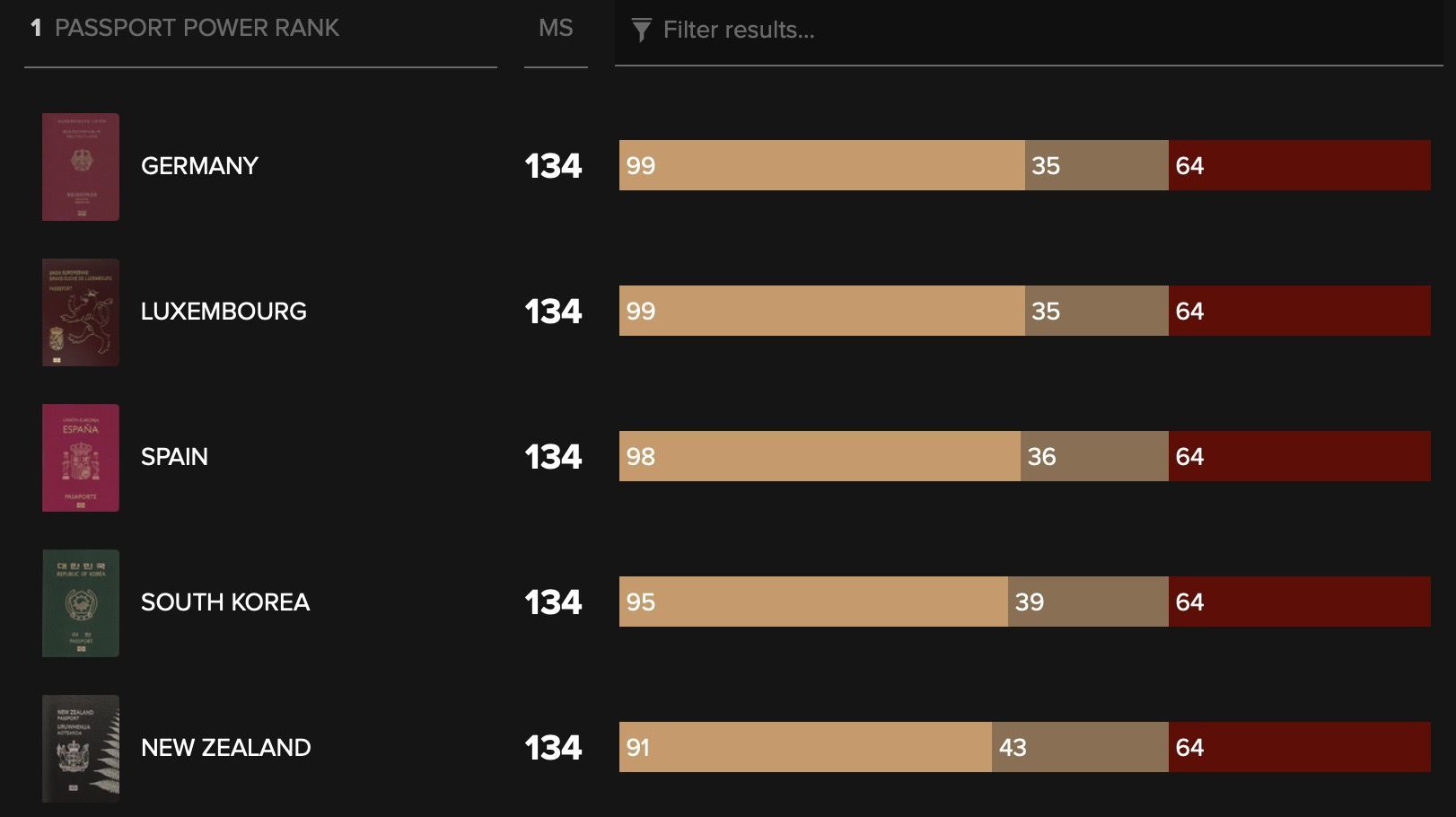Open the Germany passport cover thumbnail
Image resolution: width=1456 pixels, height=817 pixels.
[x=81, y=167]
